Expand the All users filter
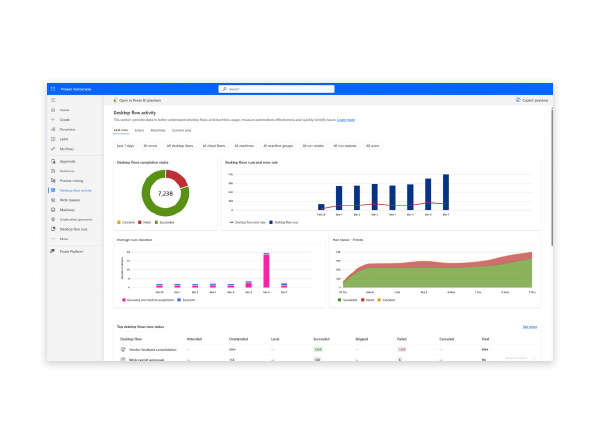This screenshot has width=600, height=445. click(x=372, y=146)
